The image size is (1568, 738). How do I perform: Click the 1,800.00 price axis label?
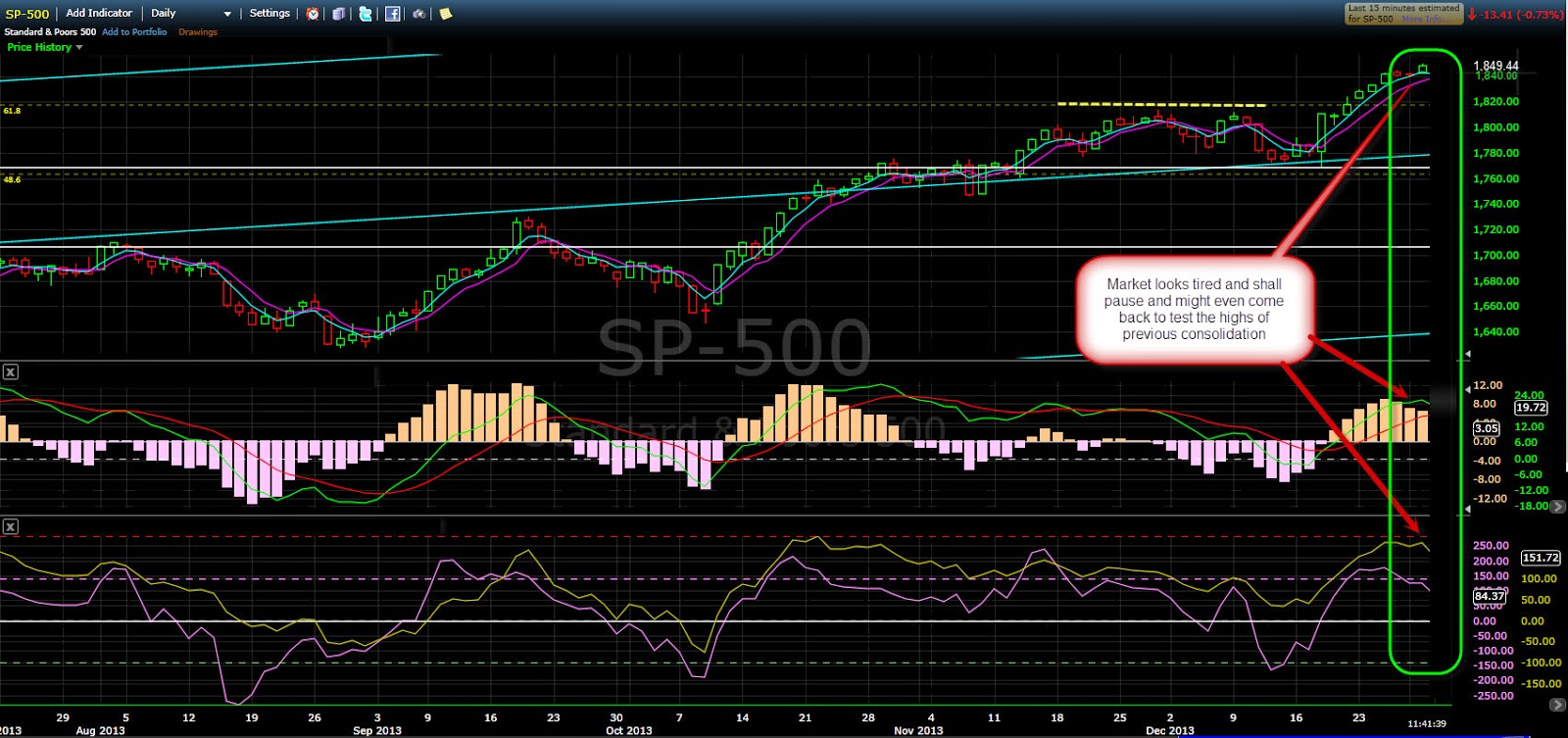click(x=1496, y=127)
